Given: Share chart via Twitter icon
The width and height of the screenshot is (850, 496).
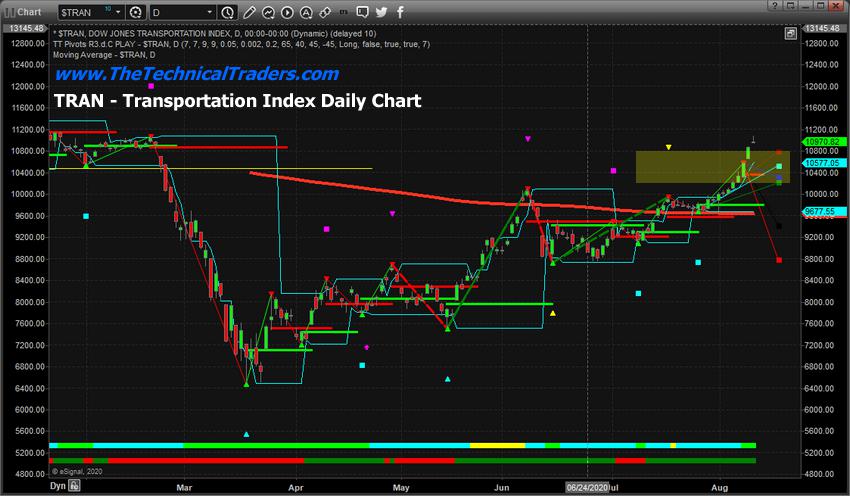Looking at the screenshot, I should click(x=381, y=12).
